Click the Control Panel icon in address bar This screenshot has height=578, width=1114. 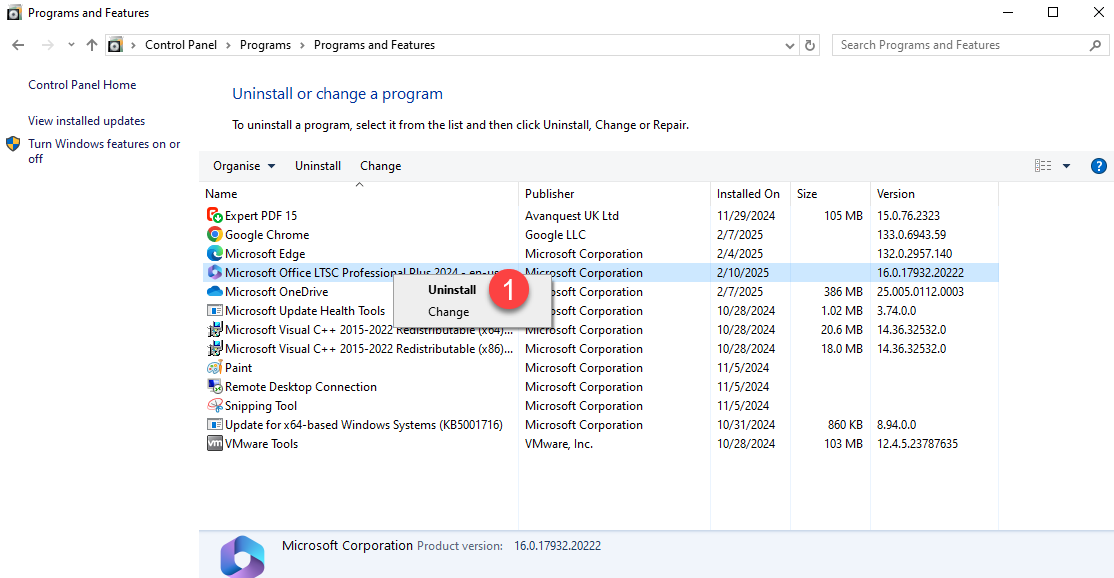[x=114, y=45]
